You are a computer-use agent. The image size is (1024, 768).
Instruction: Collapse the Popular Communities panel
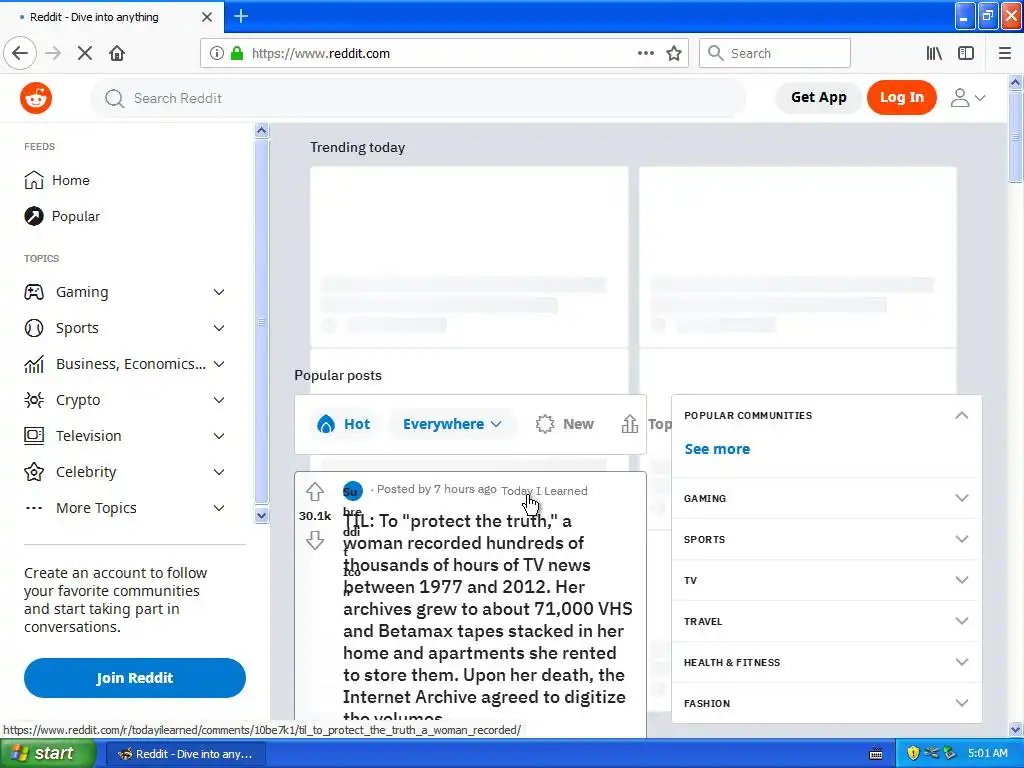[x=961, y=415]
